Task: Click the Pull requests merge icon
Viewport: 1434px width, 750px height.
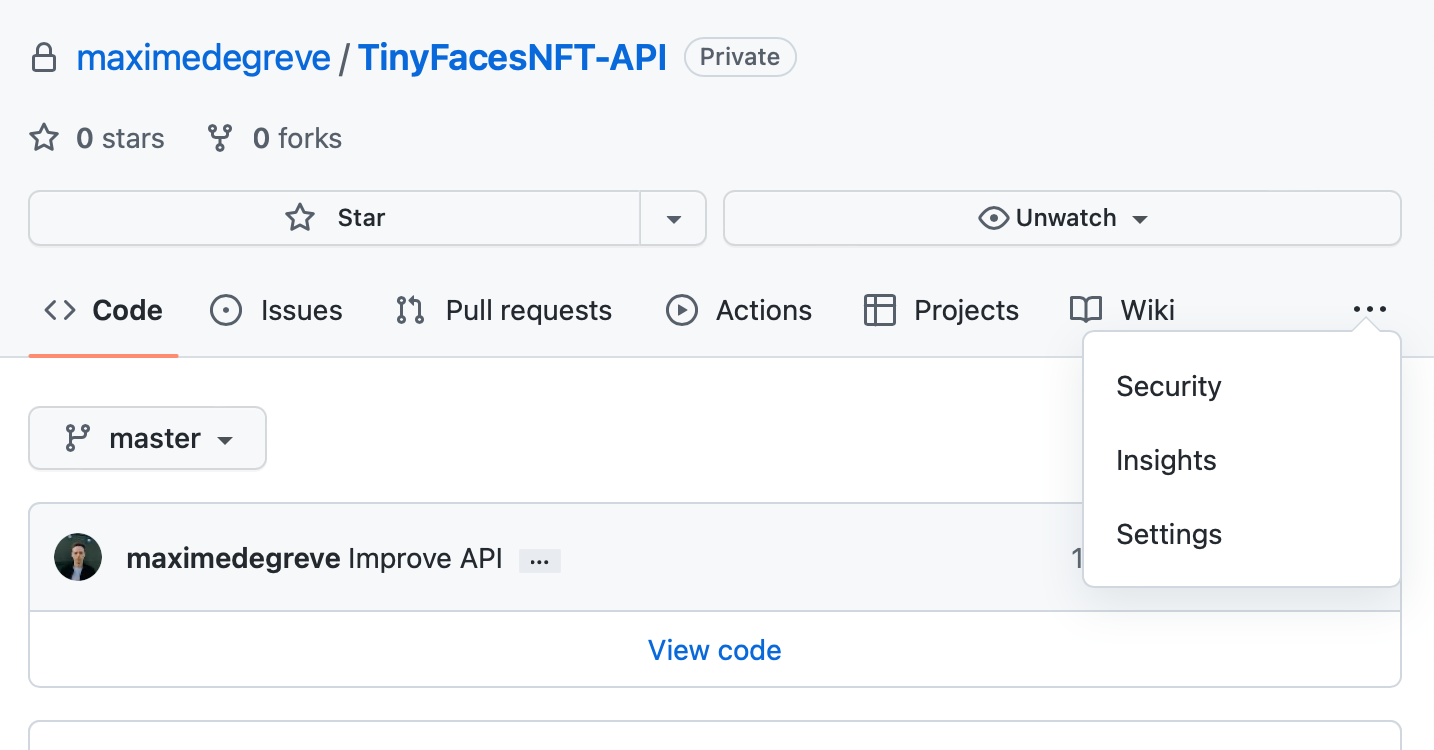Action: [410, 311]
